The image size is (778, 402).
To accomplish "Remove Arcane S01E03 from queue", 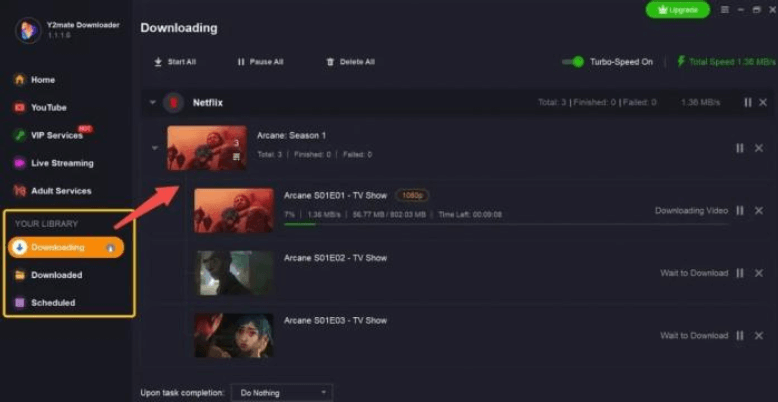I will click(759, 335).
